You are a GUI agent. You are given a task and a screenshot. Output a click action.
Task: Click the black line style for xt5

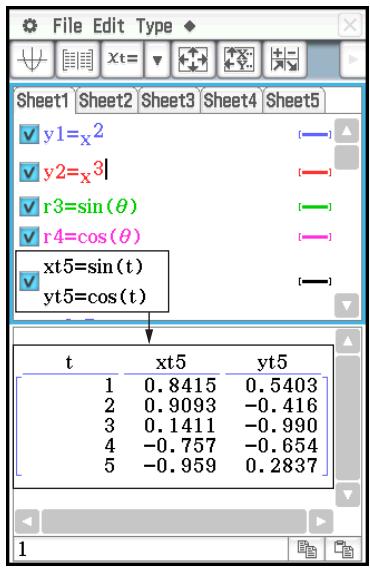(x=315, y=281)
